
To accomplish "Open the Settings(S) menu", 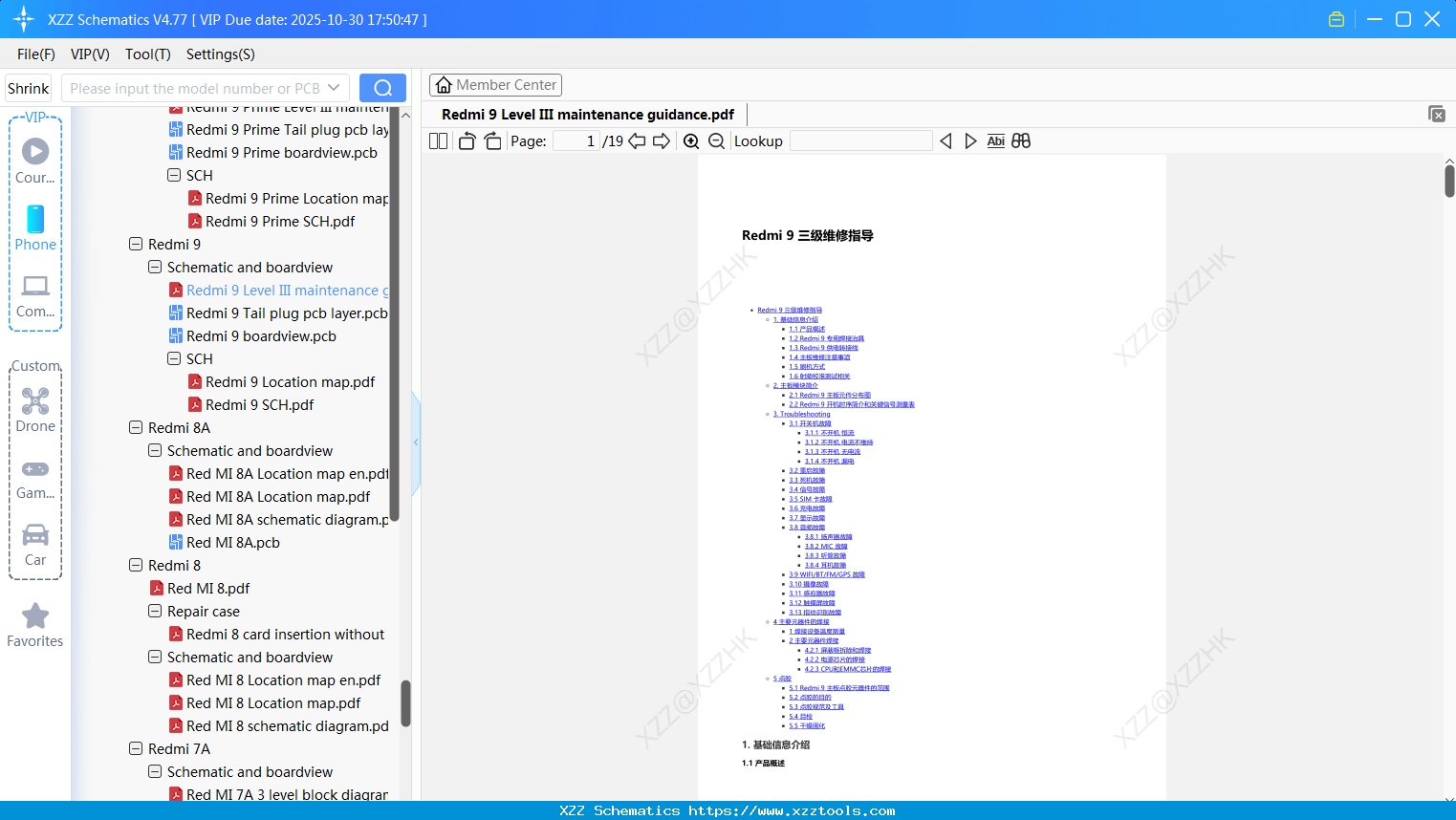I will coord(221,54).
